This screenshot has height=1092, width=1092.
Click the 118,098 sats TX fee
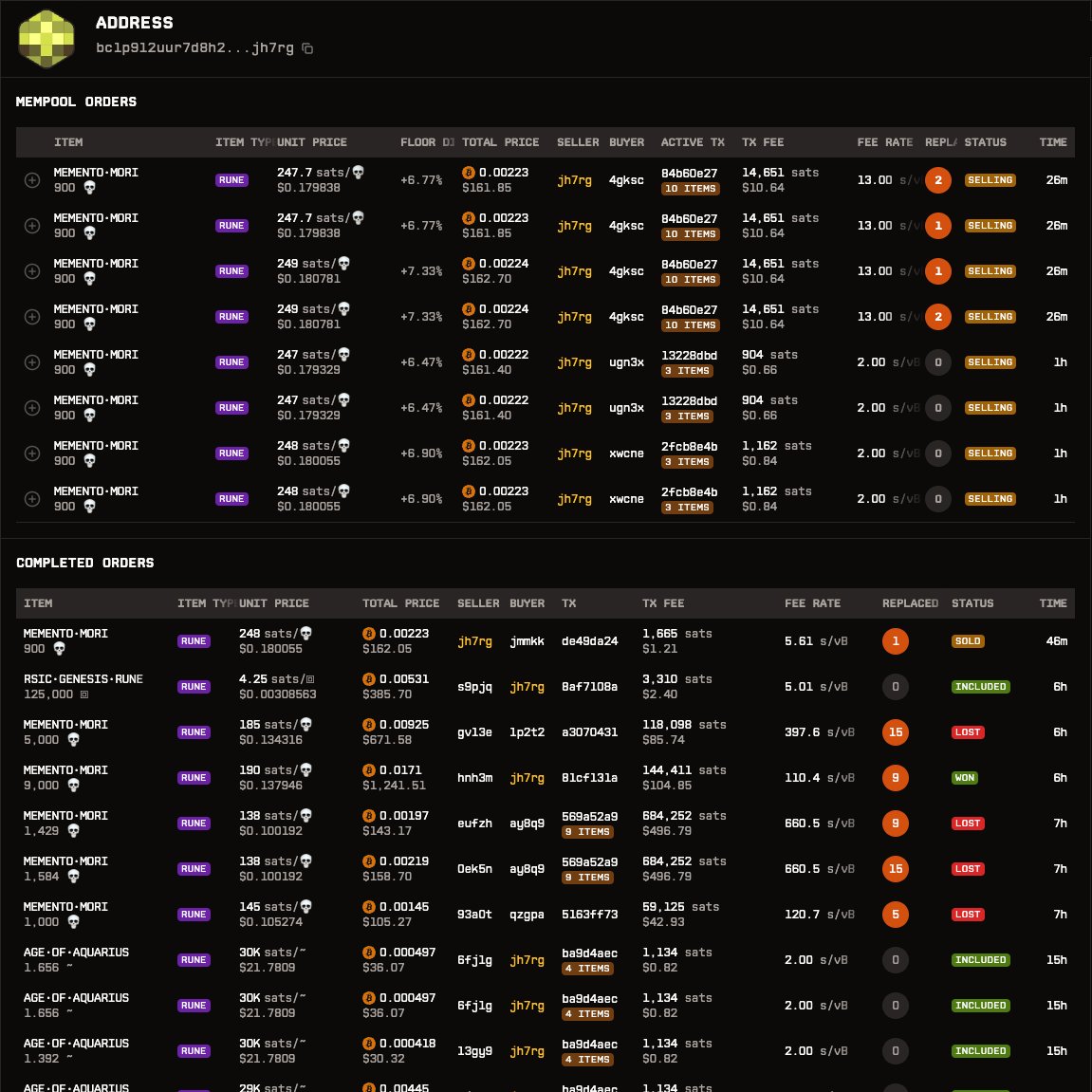tap(684, 725)
